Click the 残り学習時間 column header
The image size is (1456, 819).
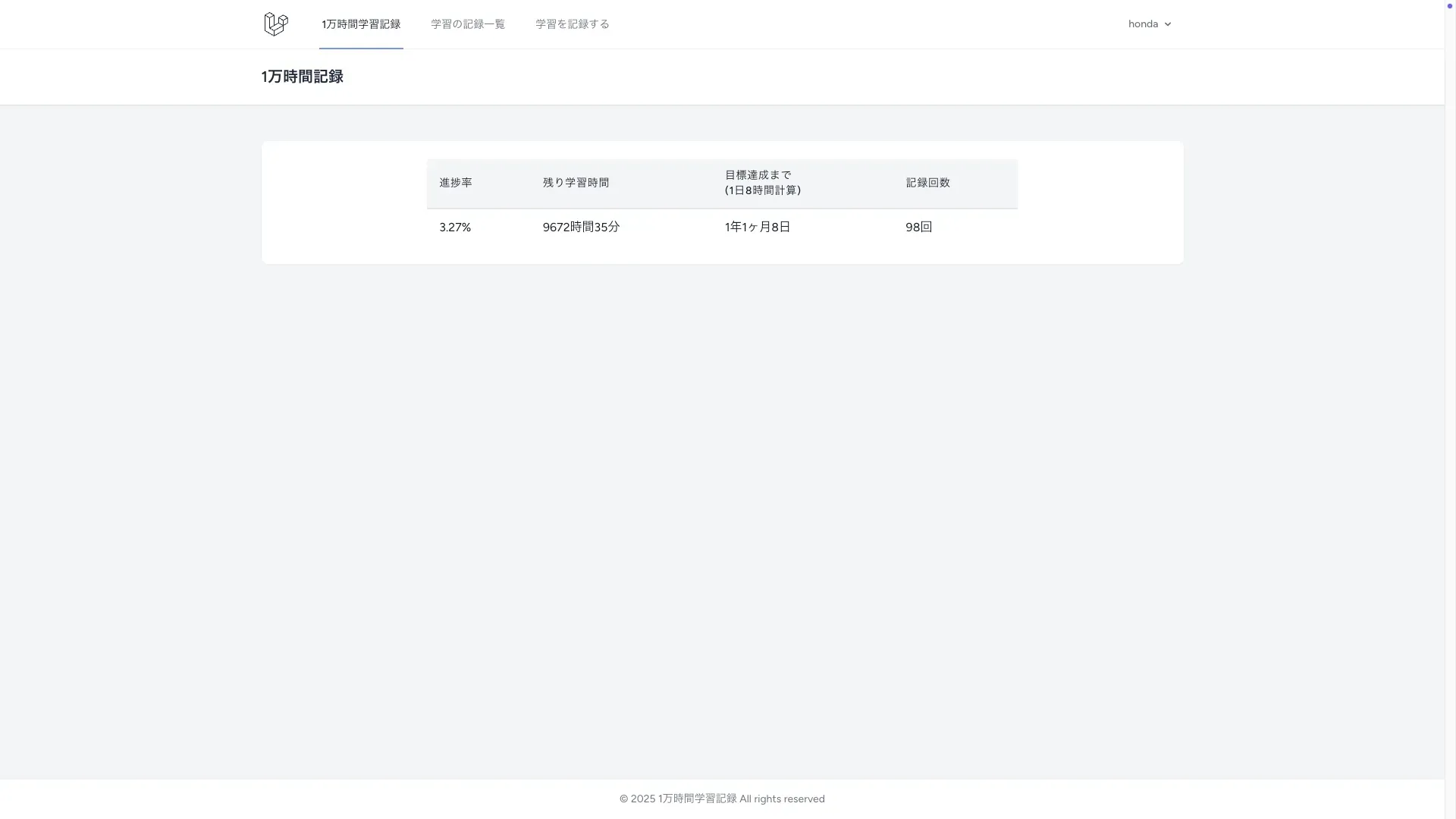coord(576,183)
